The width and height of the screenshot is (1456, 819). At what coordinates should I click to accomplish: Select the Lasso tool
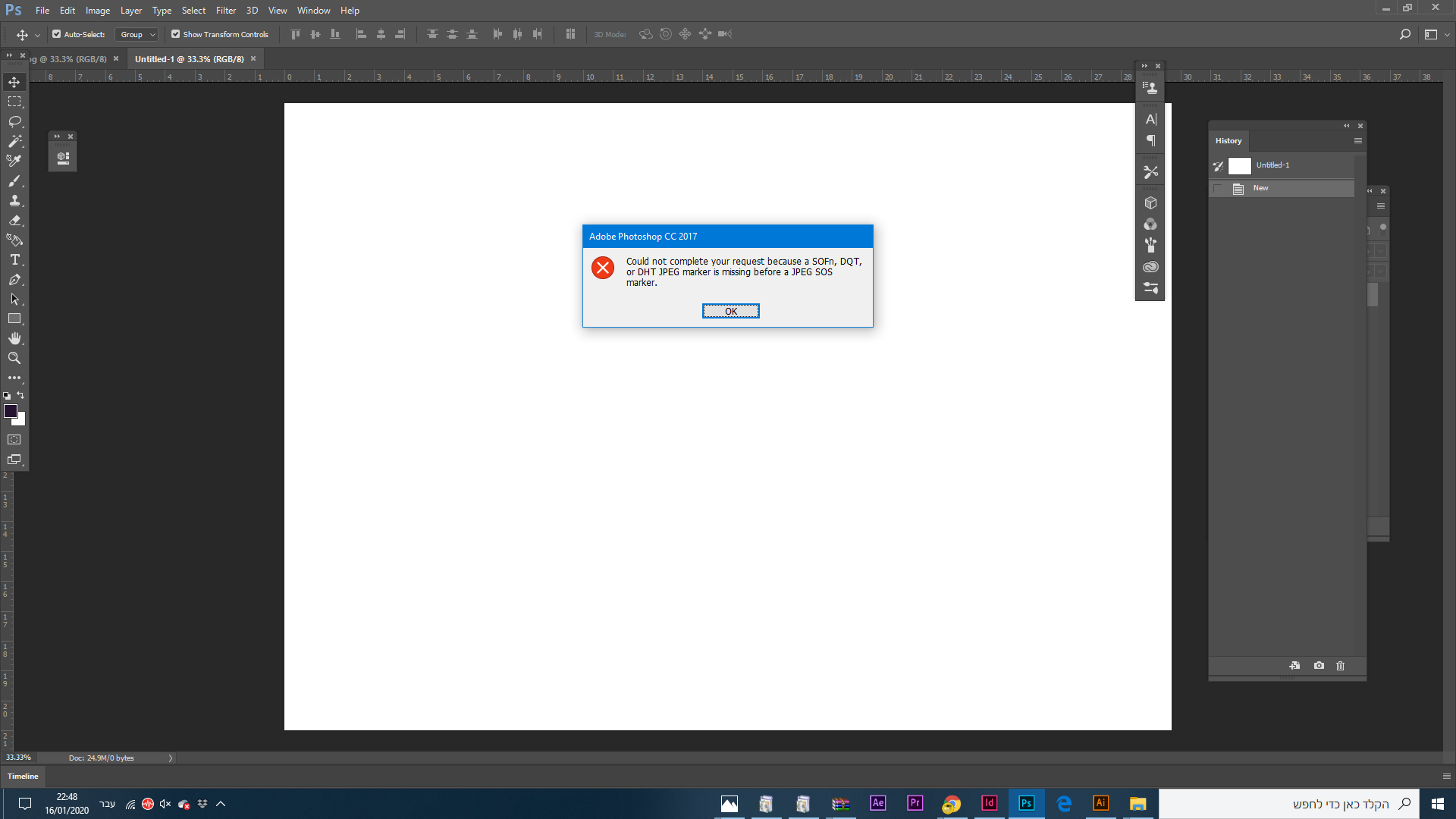click(x=14, y=121)
